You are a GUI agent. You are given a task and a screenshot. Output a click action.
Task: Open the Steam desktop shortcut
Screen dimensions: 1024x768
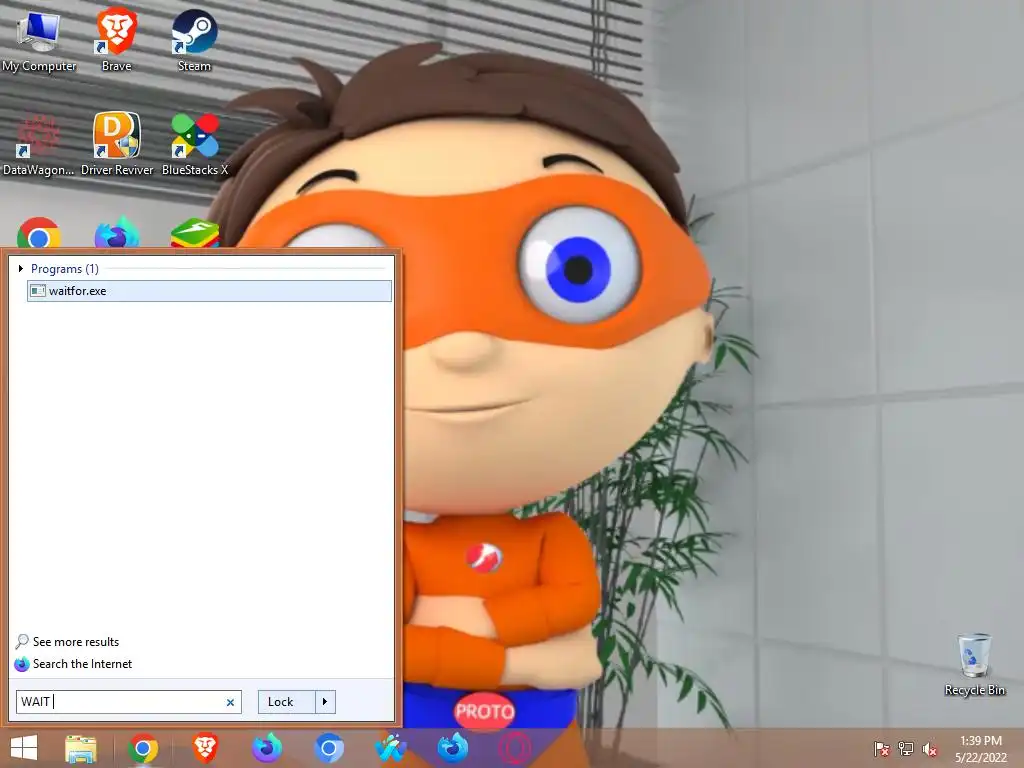(195, 40)
